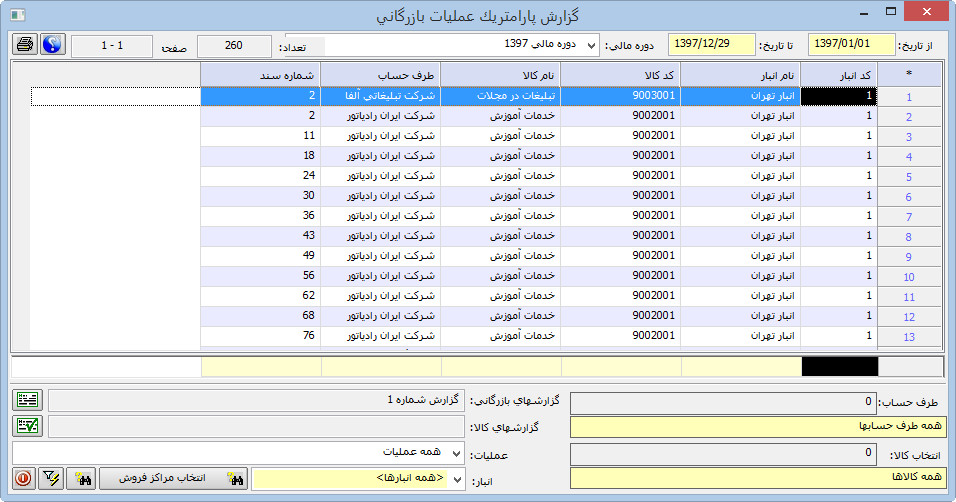Screen dimensions: 956x502
Task: Sort by طرف حساب column header
Action: click(x=380, y=74)
